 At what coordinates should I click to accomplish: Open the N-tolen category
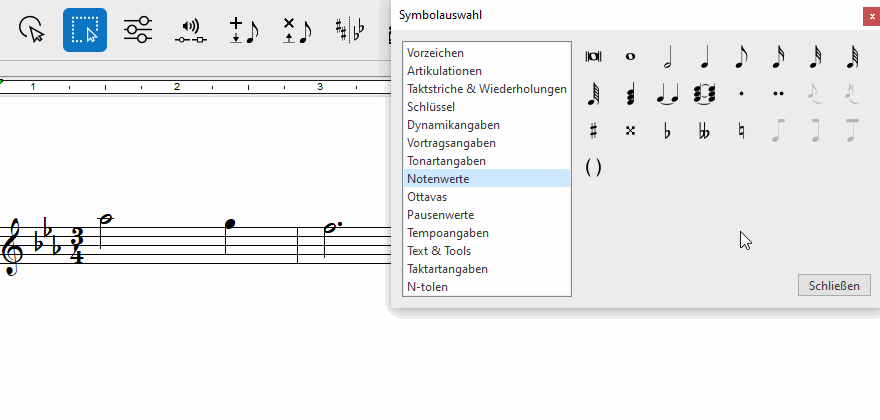click(x=427, y=287)
